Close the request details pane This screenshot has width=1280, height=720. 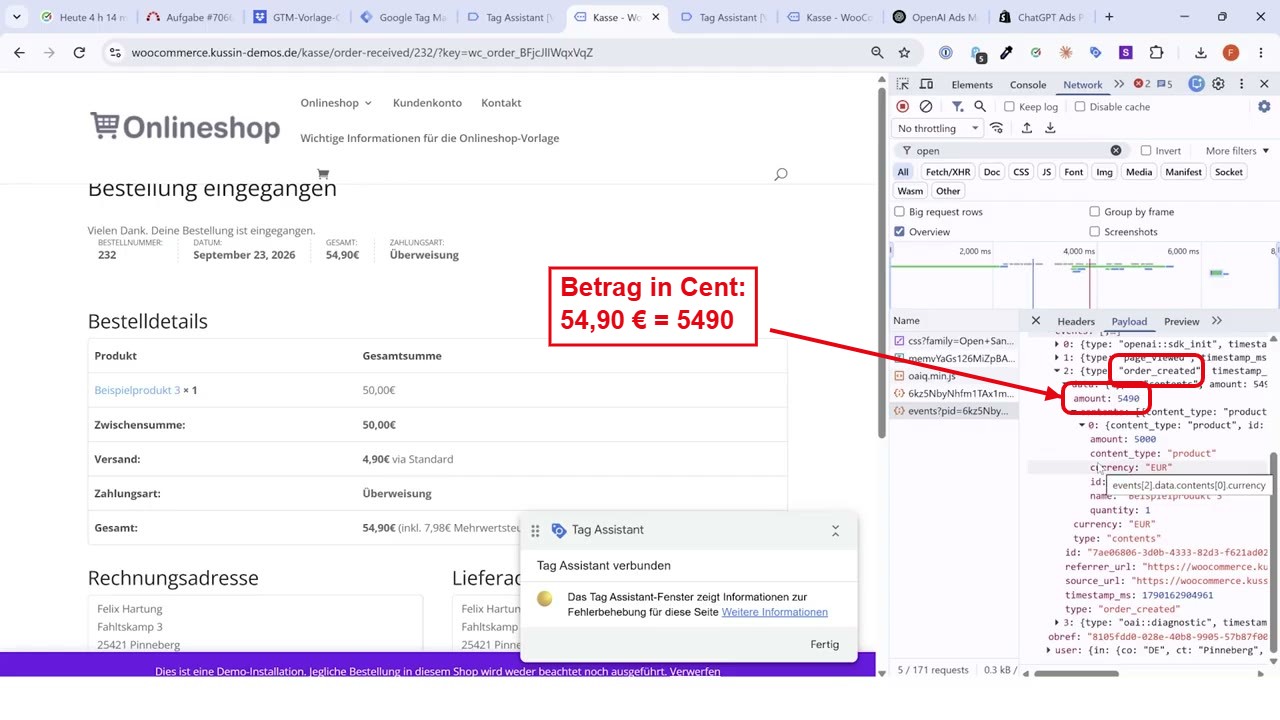point(1036,321)
